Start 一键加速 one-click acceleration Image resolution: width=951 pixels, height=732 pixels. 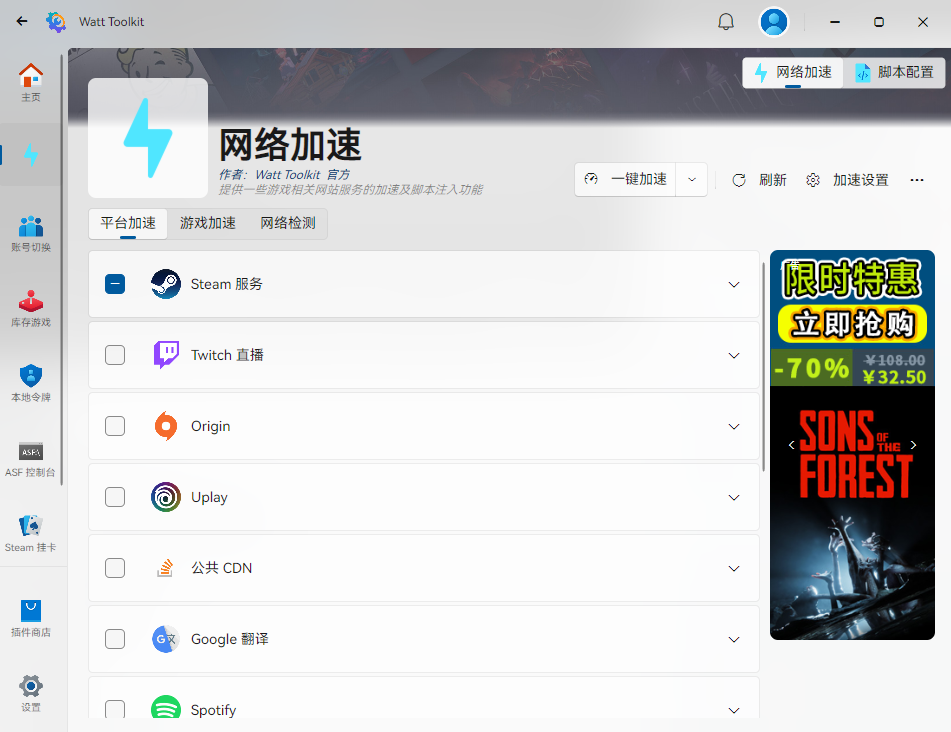click(625, 180)
